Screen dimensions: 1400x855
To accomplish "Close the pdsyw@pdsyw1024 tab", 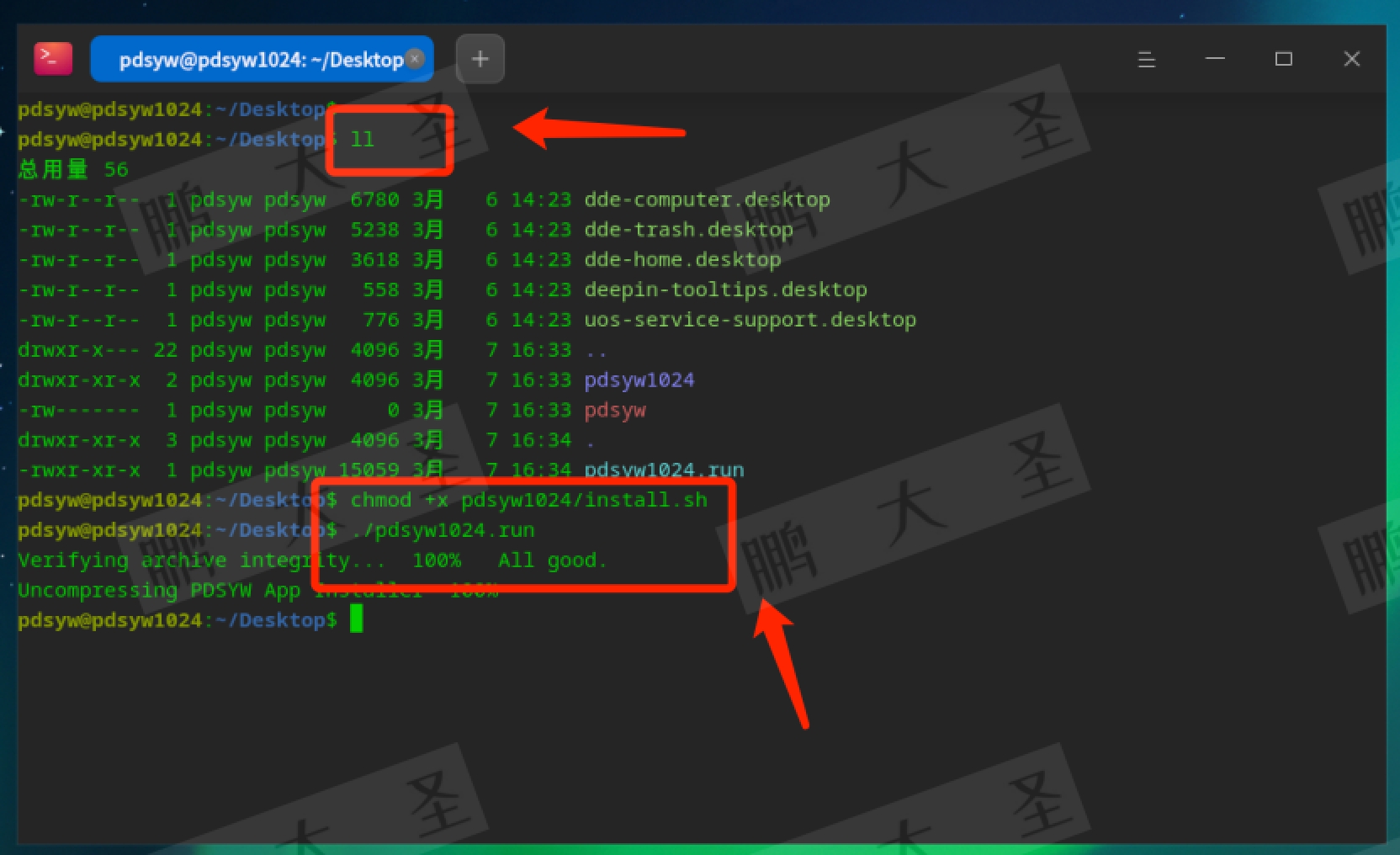I will (415, 58).
